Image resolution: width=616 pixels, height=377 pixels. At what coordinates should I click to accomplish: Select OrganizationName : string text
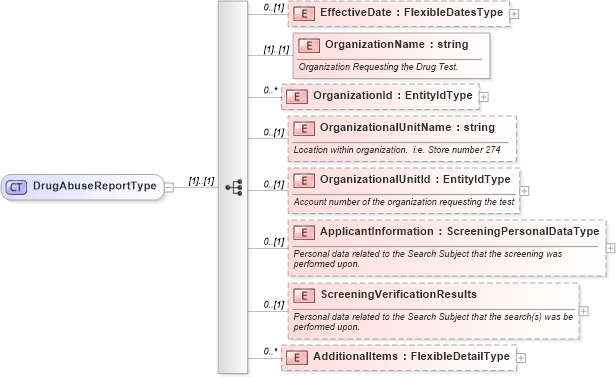point(396,44)
